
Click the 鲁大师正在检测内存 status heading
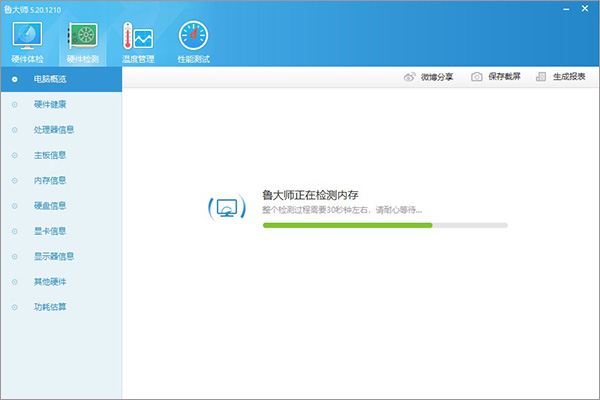[310, 195]
